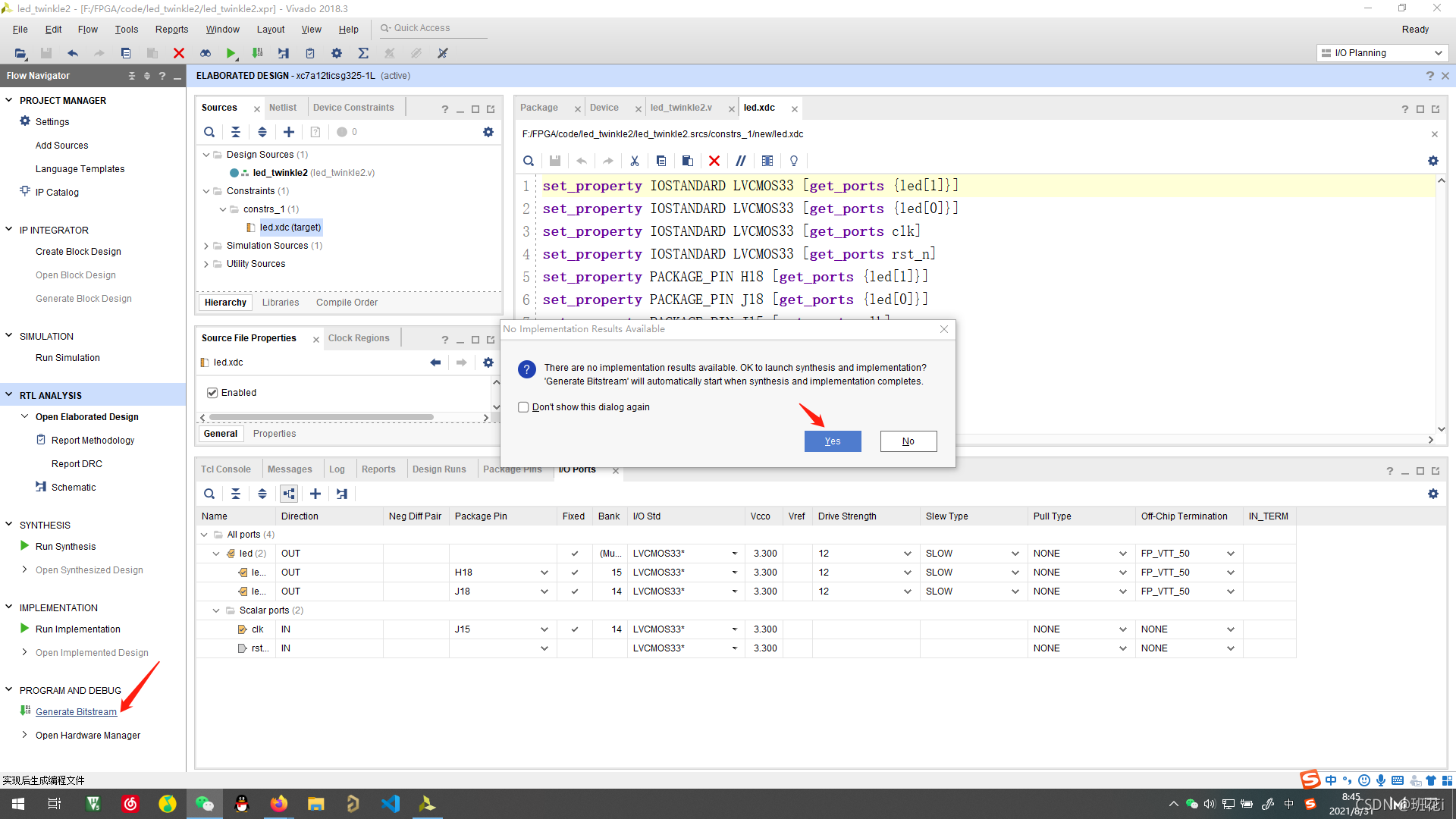This screenshot has width=1456, height=819.
Task: Click the Run Synthesis play icon
Action: coord(24,546)
